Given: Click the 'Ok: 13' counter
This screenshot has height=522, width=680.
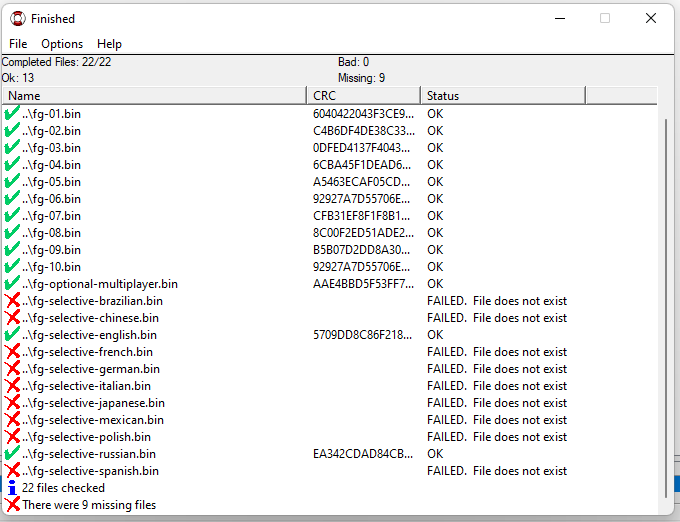Looking at the screenshot, I should tap(18, 78).
